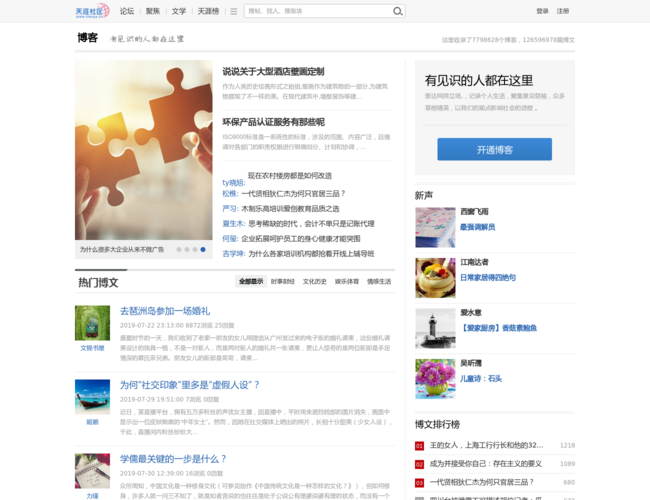The image size is (650, 500).
Task: Click the 吴昕孺 flower avatar
Action: [435, 379]
